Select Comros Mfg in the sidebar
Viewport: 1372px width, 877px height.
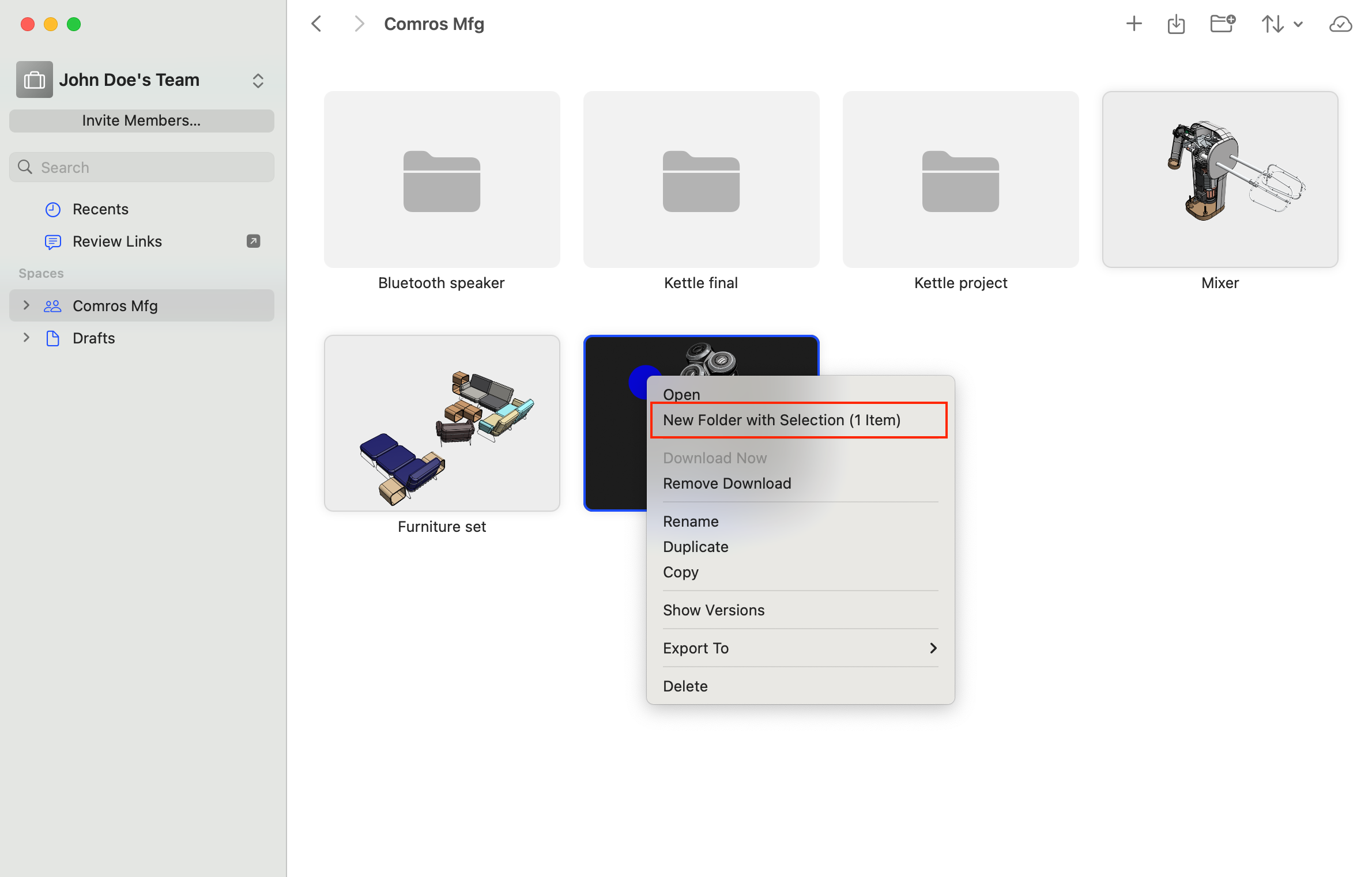tap(142, 305)
